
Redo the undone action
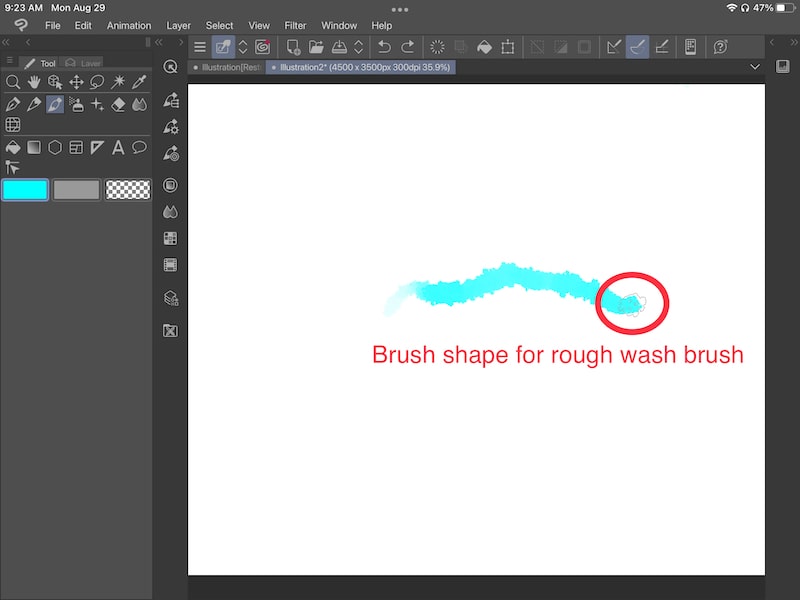[408, 47]
